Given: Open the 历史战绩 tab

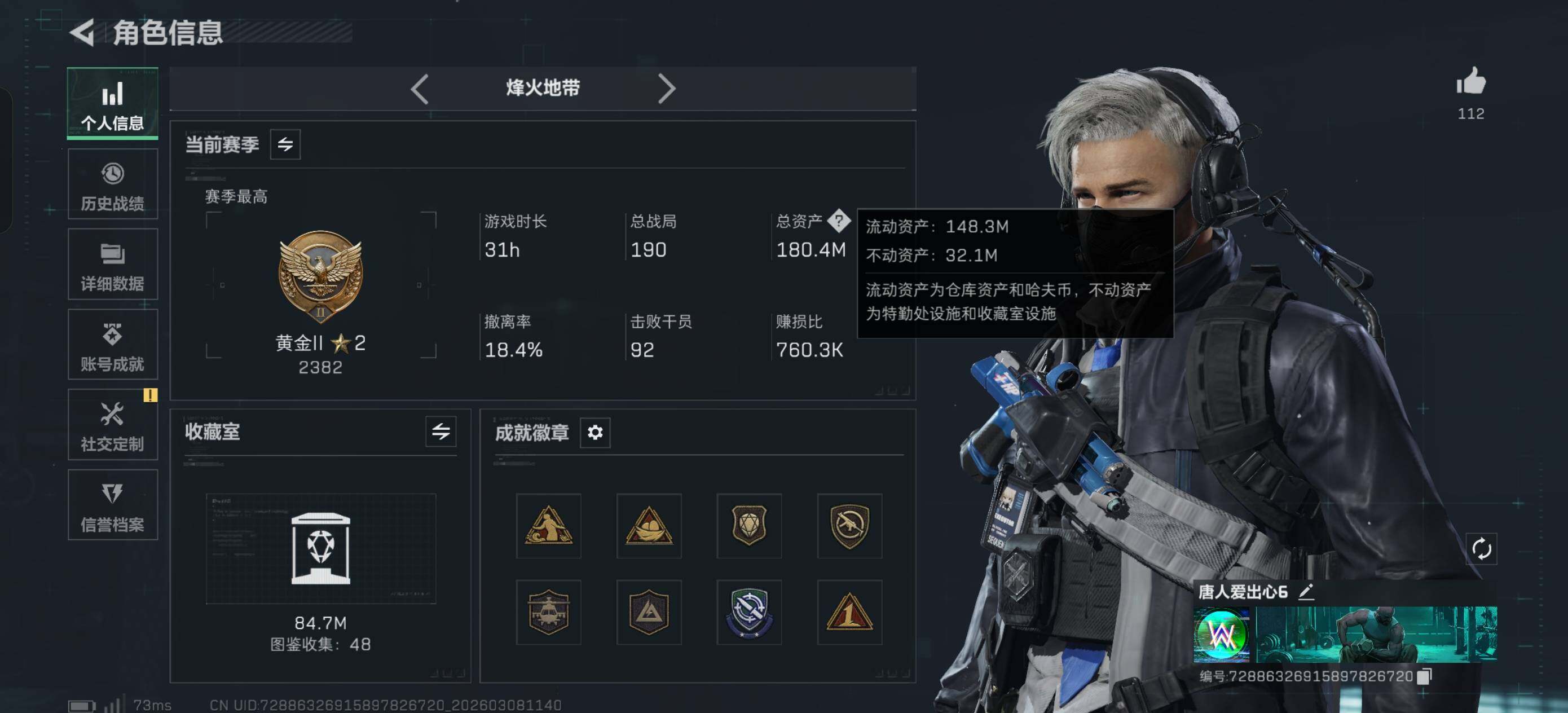Looking at the screenshot, I should click(x=113, y=184).
